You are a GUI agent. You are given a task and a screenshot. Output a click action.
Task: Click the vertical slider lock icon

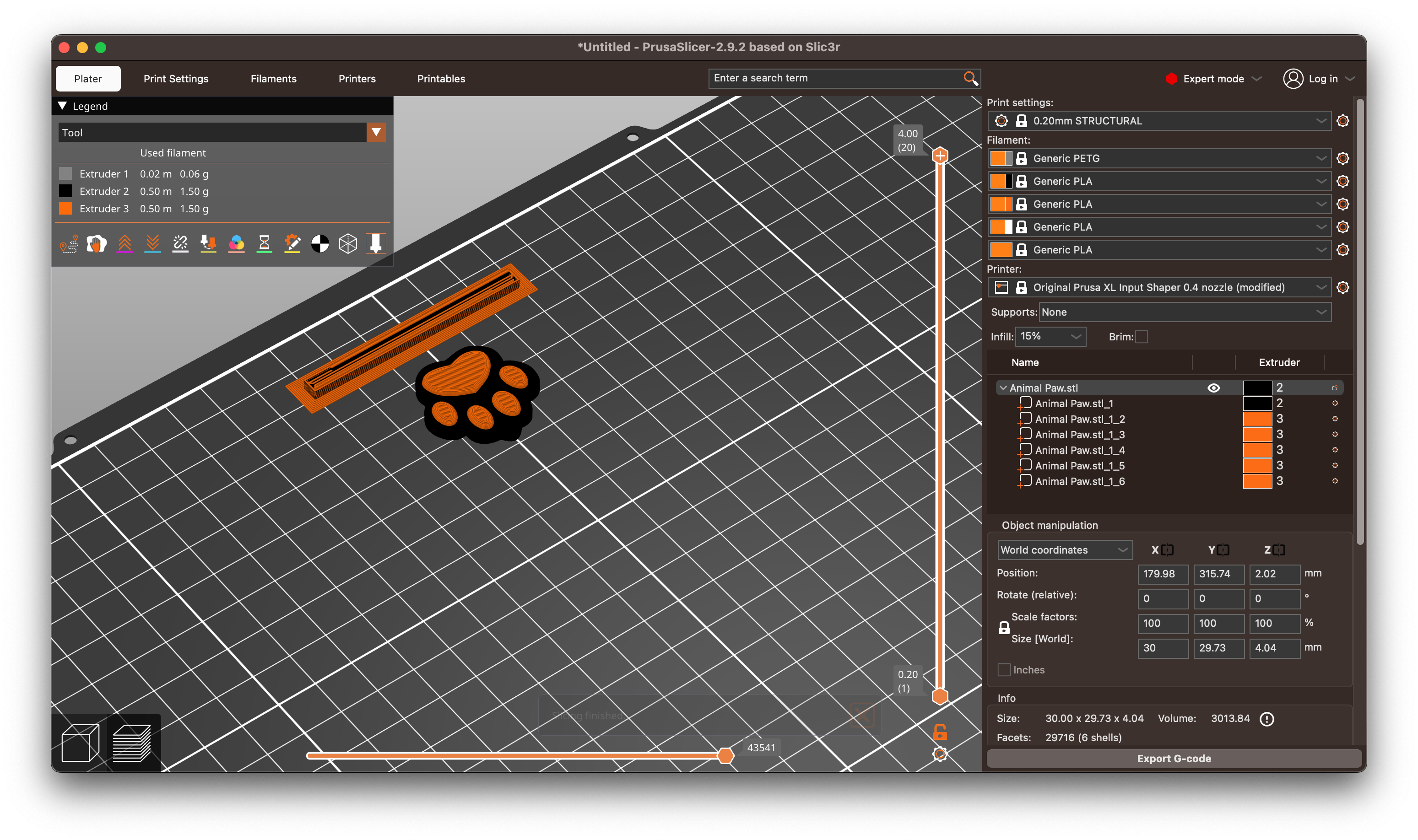click(x=940, y=732)
